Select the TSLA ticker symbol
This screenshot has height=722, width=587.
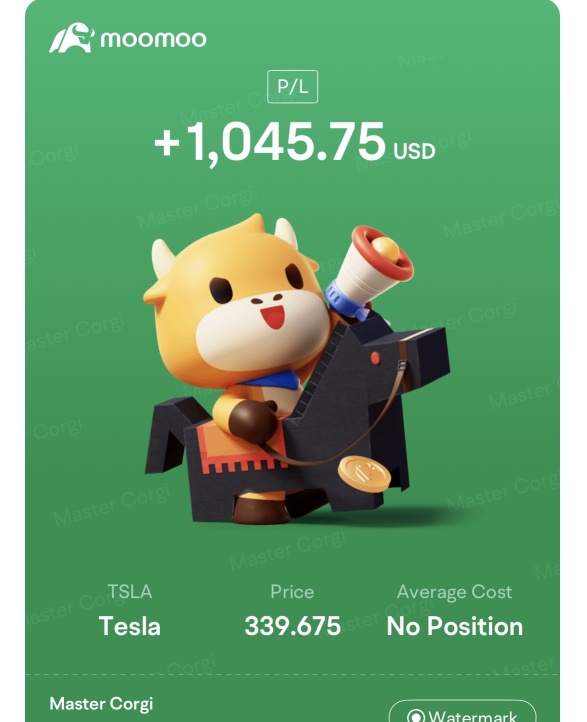pyautogui.click(x=129, y=592)
